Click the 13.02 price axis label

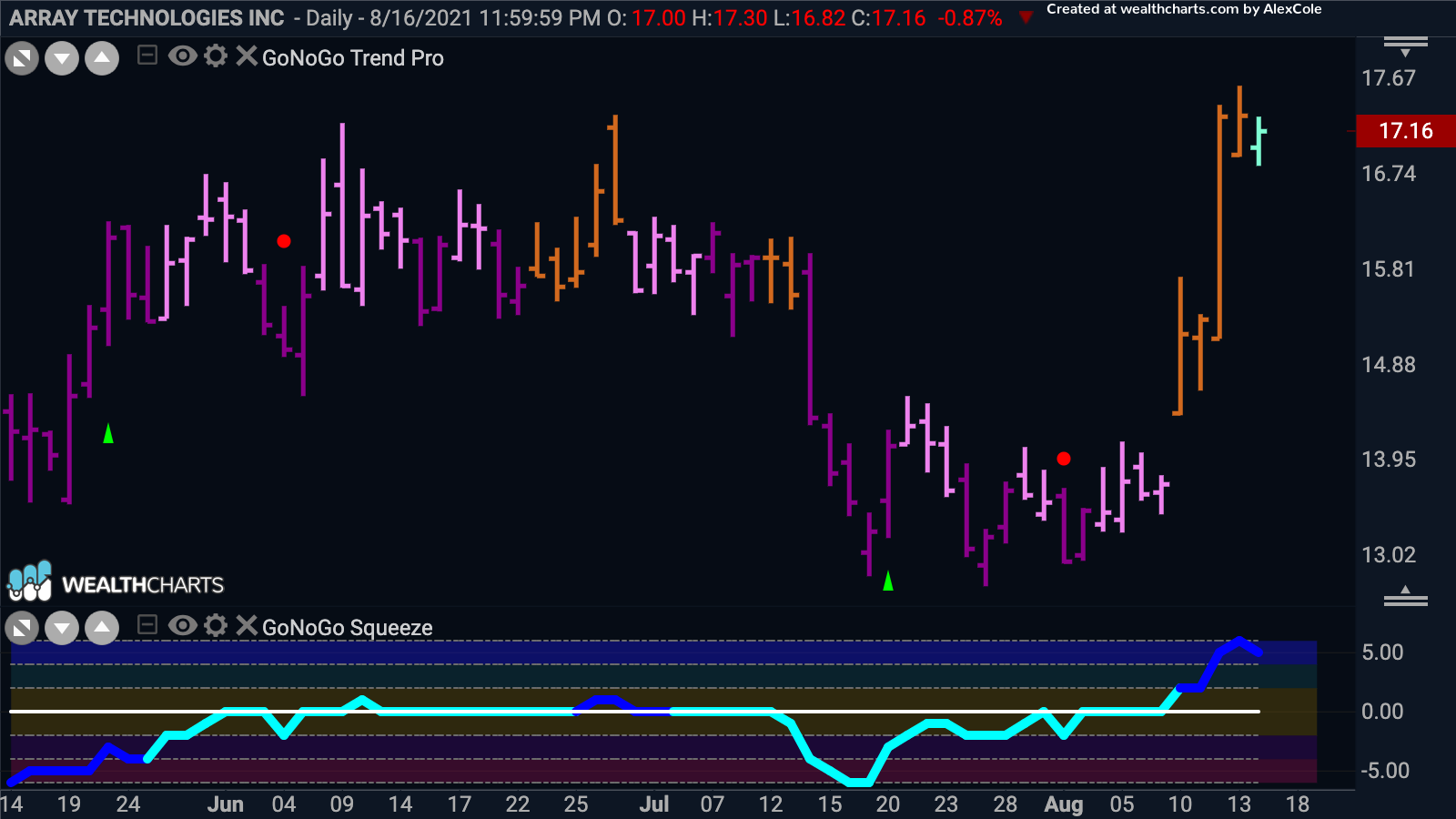pyautogui.click(x=1389, y=555)
